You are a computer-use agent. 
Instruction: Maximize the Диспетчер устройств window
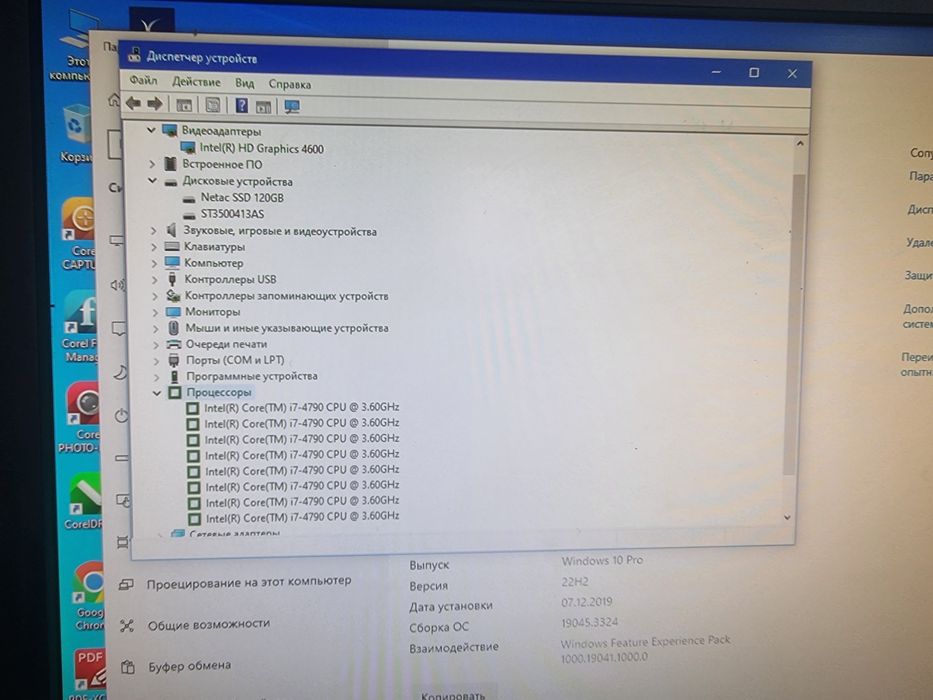754,72
